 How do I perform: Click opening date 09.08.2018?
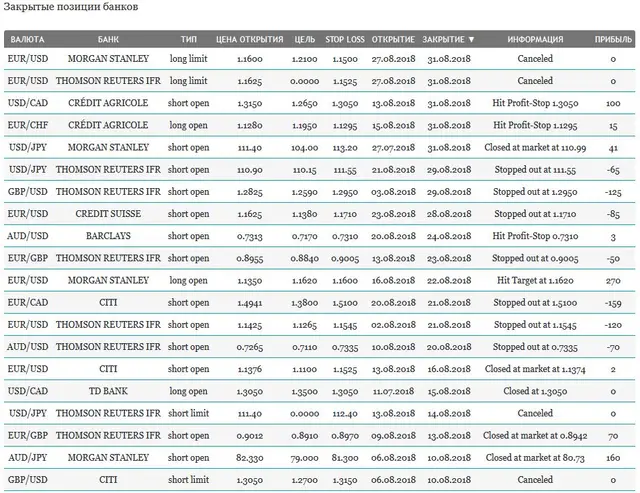point(393,435)
